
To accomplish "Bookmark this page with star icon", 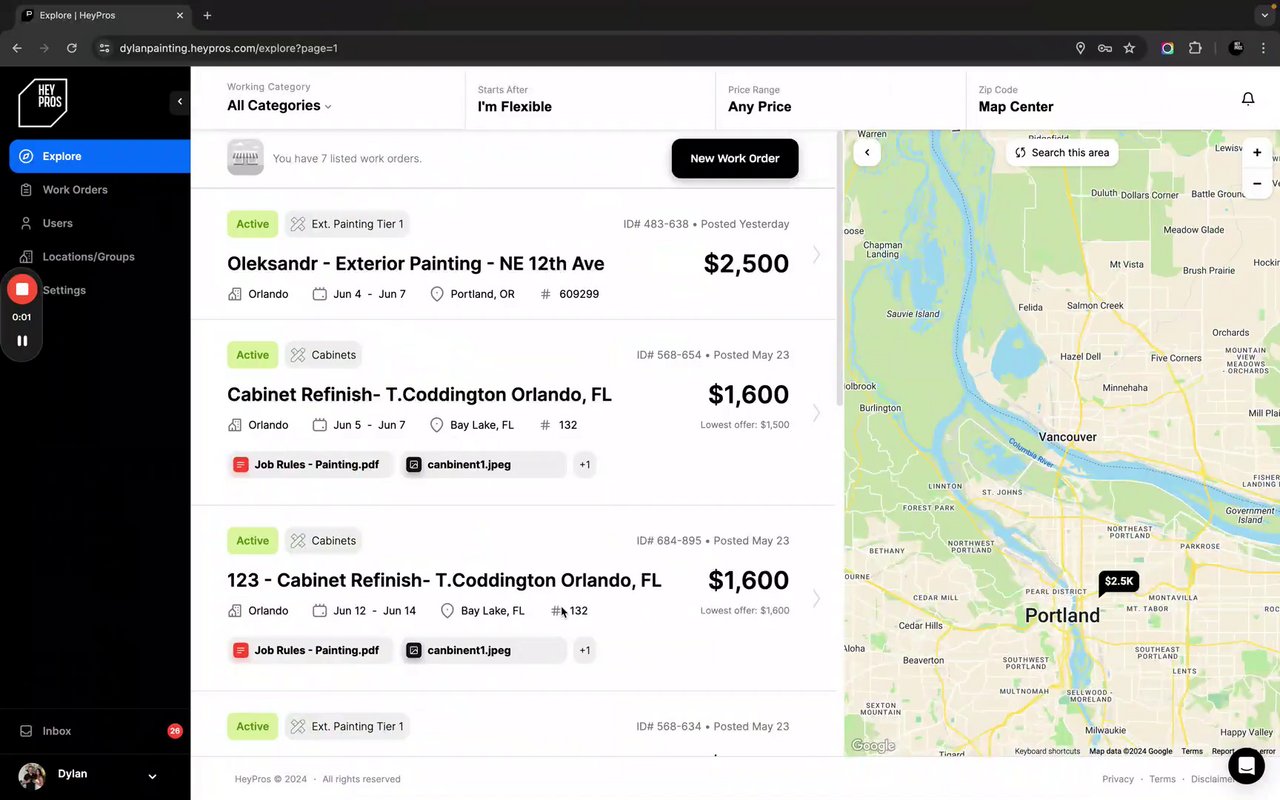I will 1129,48.
